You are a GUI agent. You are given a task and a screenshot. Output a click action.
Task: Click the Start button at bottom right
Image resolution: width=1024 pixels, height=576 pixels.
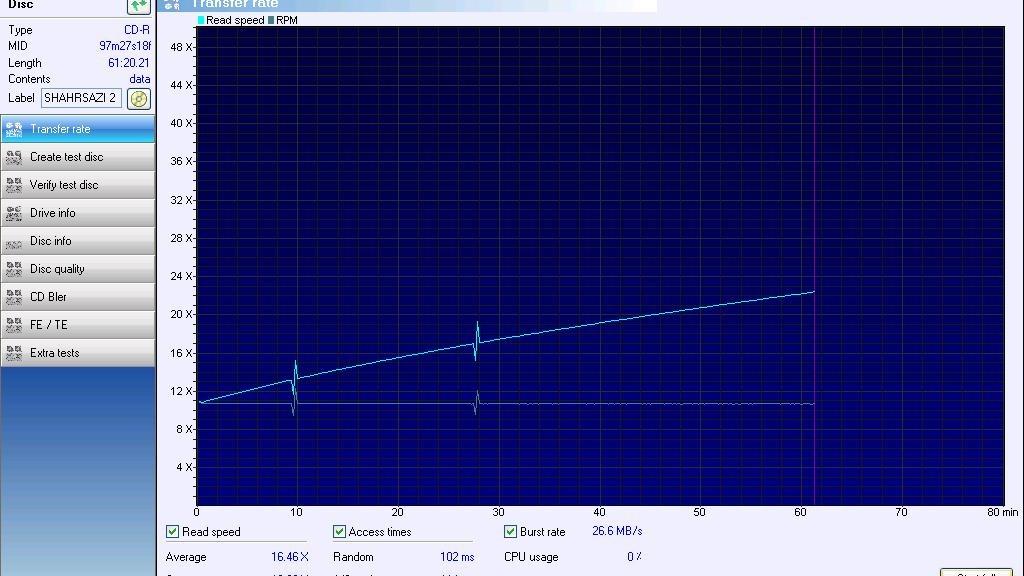coord(976,573)
